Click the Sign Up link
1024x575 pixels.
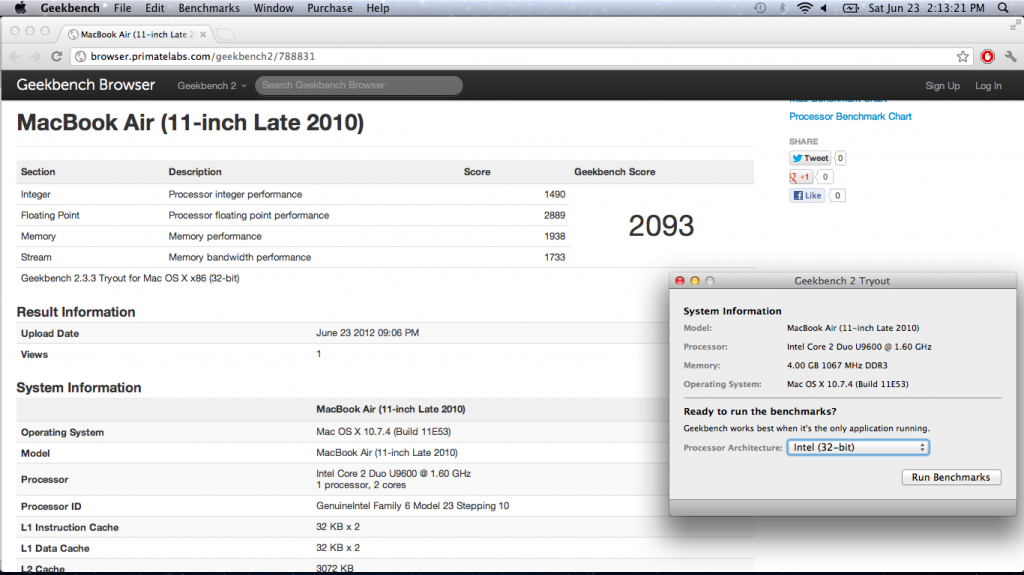pos(942,86)
